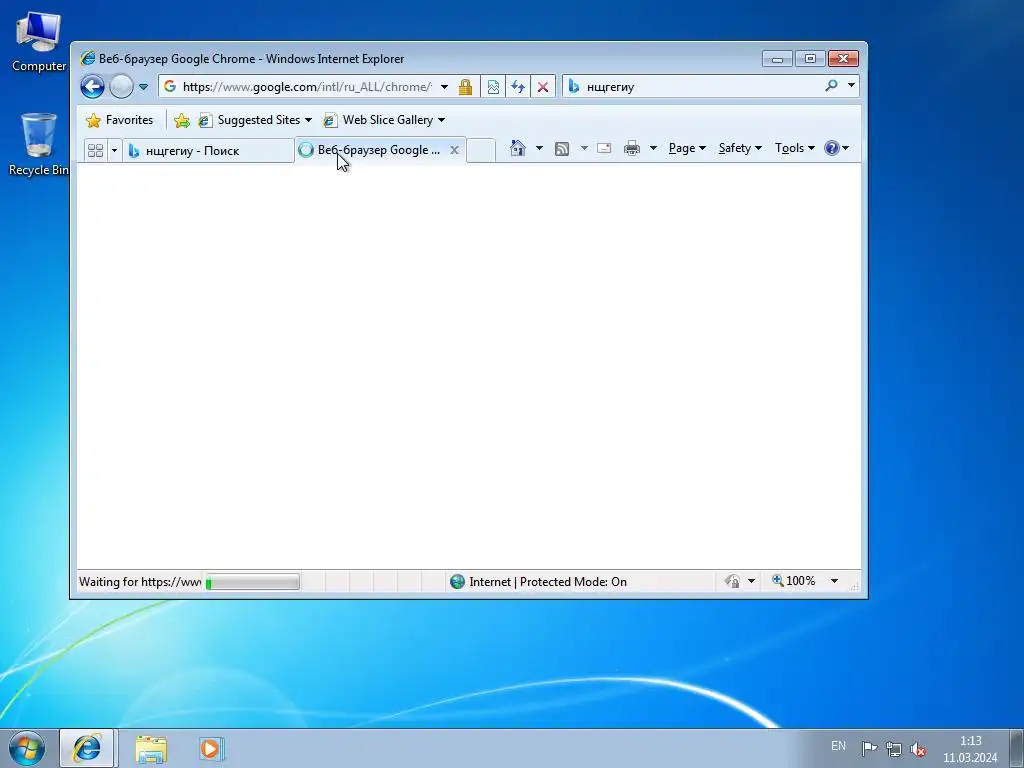Click the Google favicon in address bar
Viewport: 1024px width, 768px height.
[x=170, y=86]
